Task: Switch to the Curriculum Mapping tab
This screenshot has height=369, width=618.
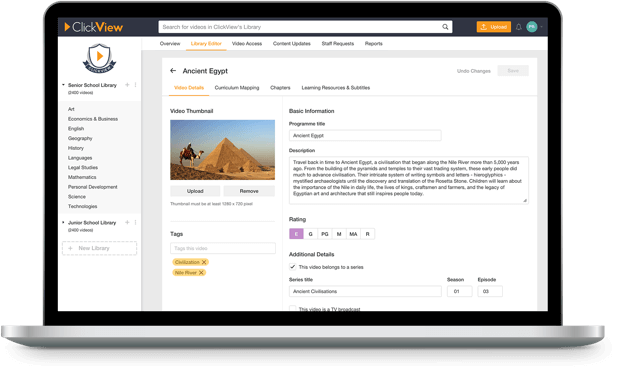Action: pos(237,88)
